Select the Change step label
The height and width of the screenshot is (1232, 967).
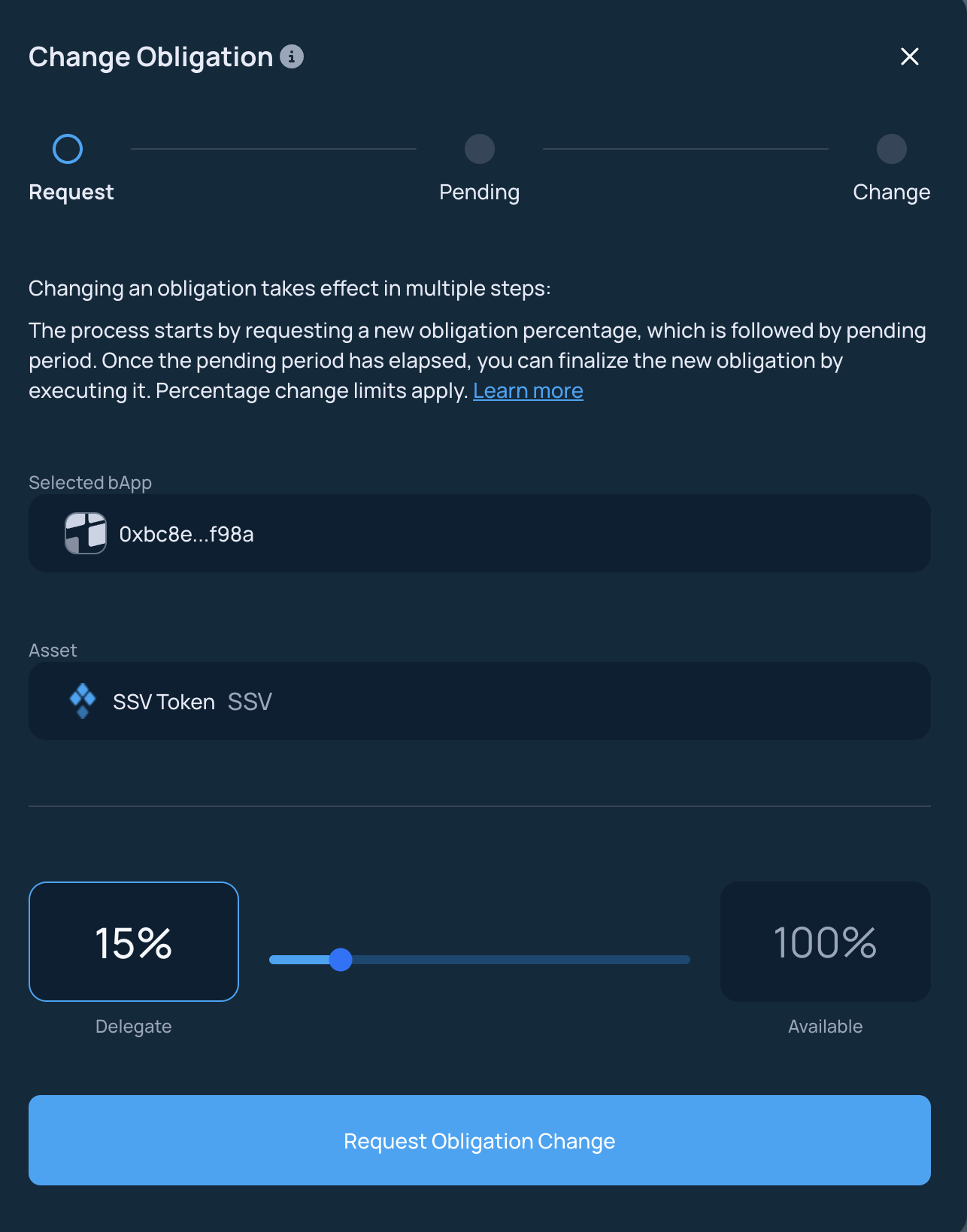pos(892,193)
